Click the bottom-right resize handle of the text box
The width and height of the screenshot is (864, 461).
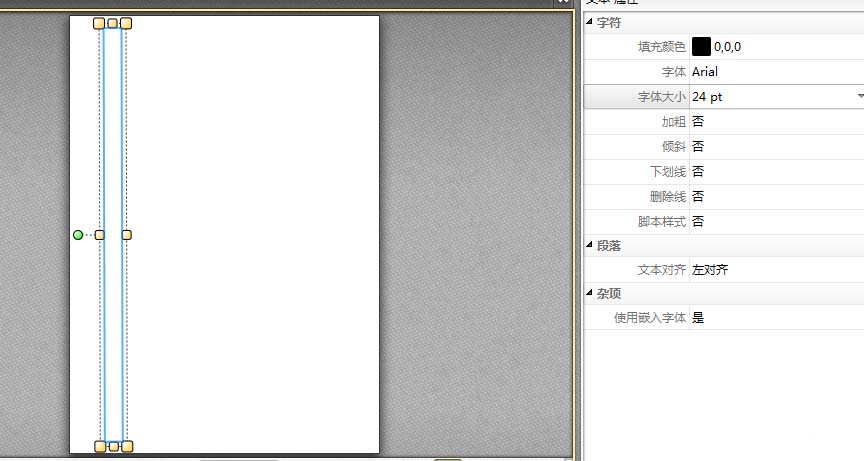[127, 446]
